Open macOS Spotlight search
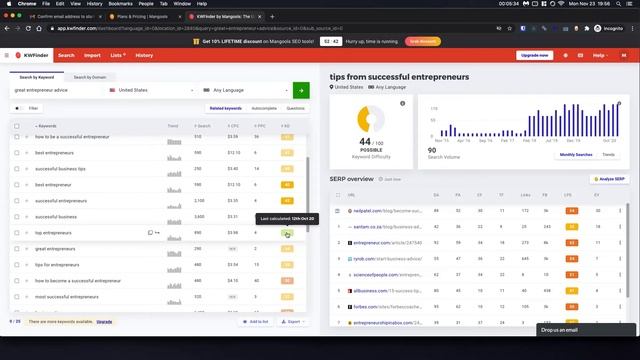 click(x=619, y=4)
